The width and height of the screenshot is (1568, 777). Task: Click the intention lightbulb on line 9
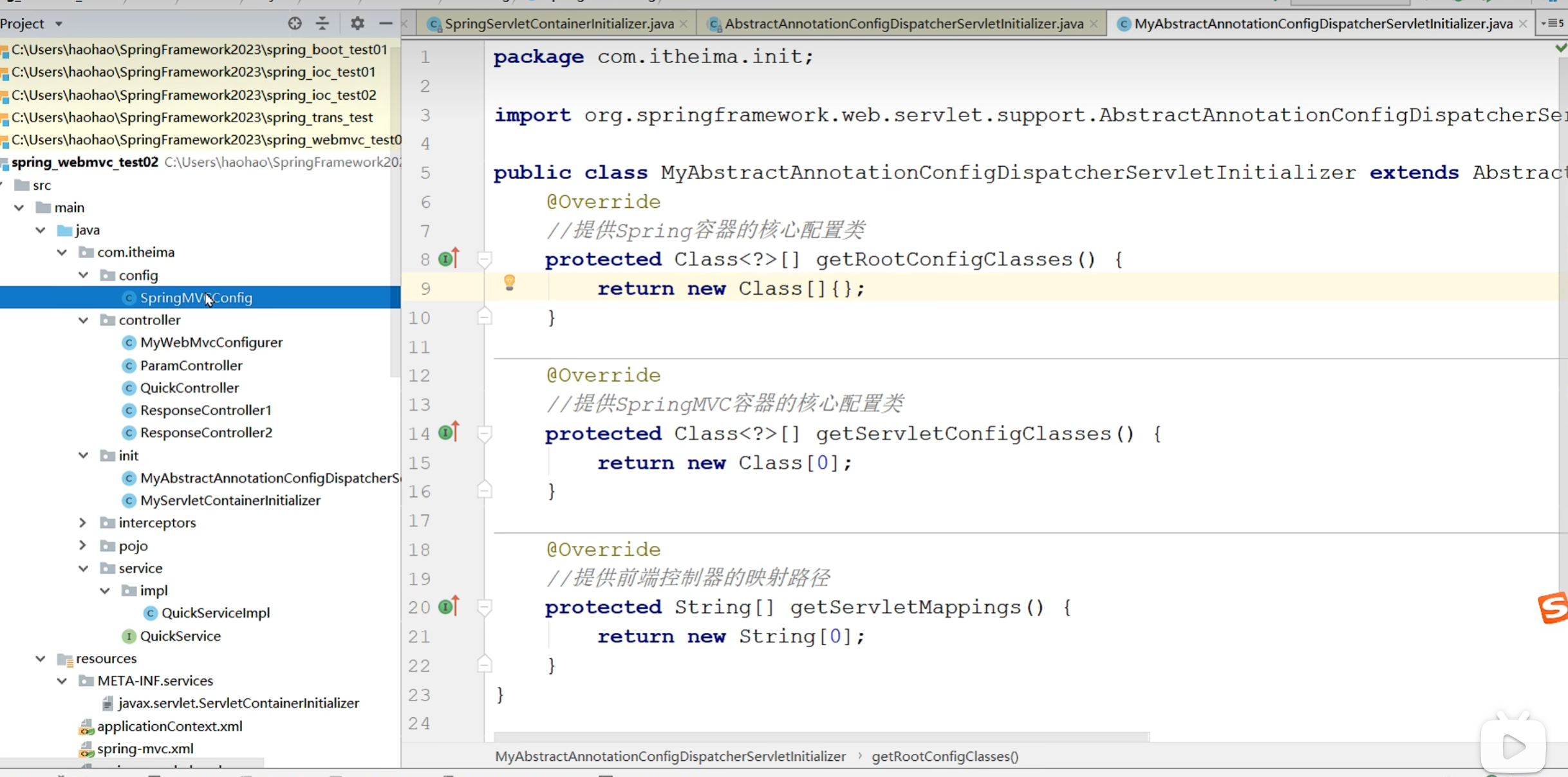509,283
